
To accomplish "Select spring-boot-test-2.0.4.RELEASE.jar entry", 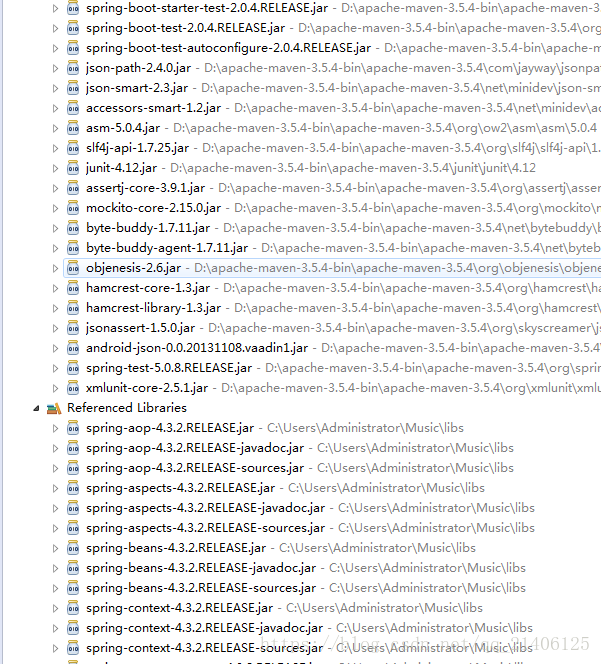I will pyautogui.click(x=186, y=28).
